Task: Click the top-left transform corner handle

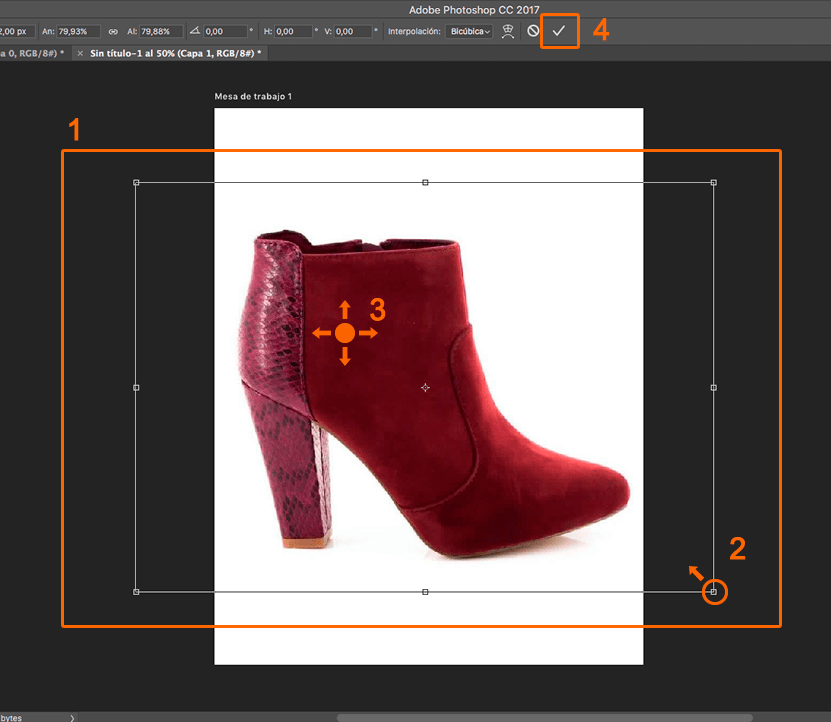Action: click(136, 183)
